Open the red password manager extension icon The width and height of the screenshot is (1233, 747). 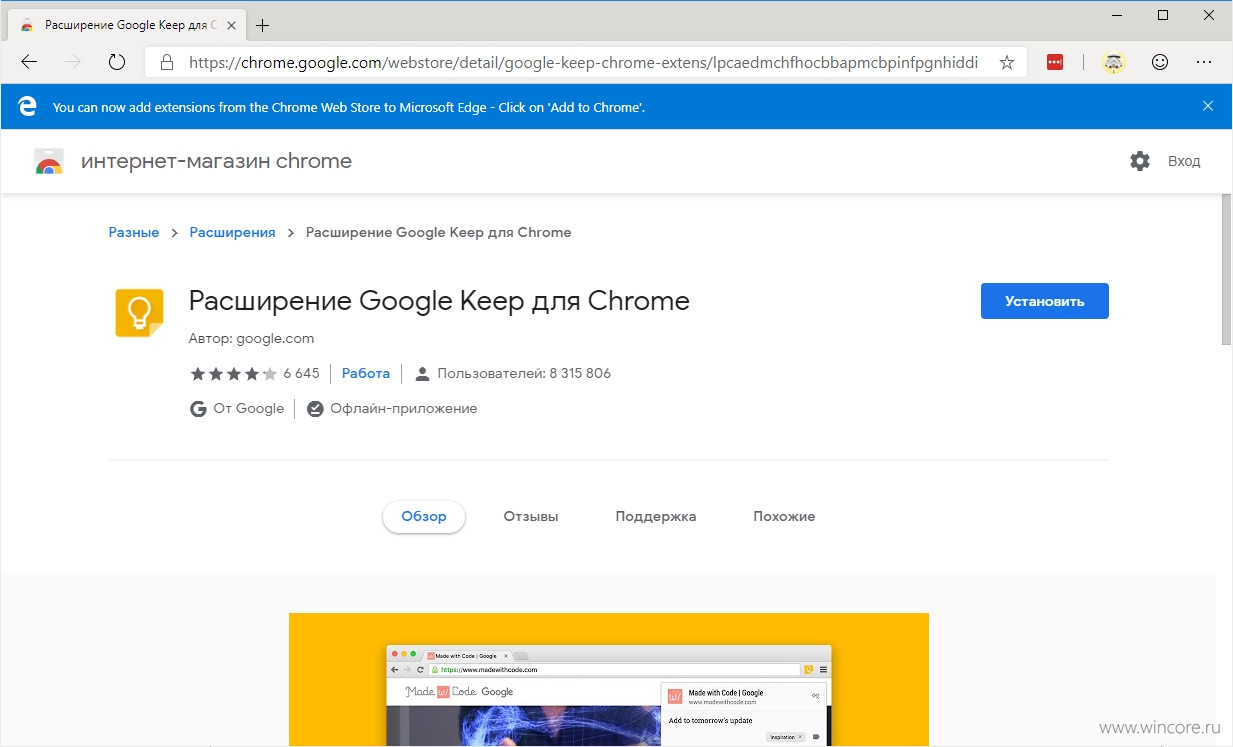coord(1055,62)
